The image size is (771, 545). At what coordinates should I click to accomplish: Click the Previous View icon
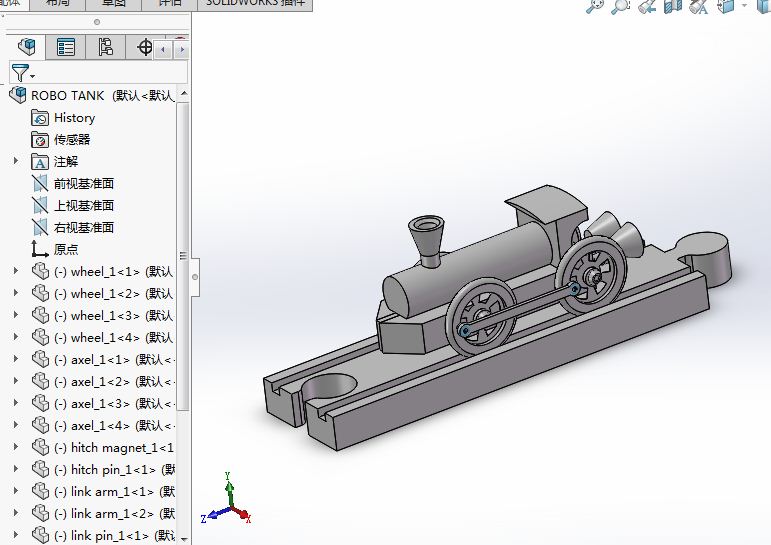(647, 6)
